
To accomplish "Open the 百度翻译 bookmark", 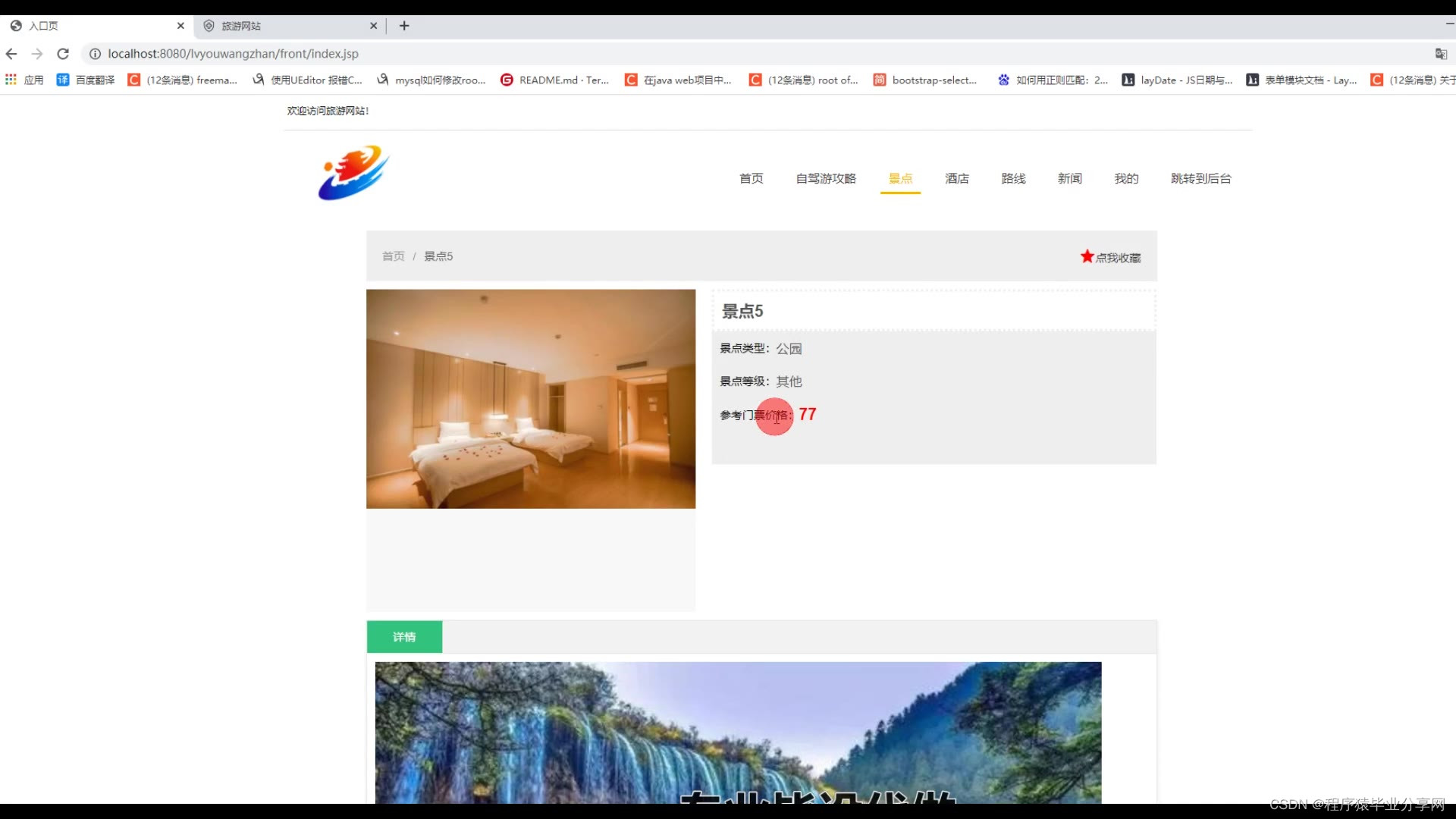I will tap(86, 80).
